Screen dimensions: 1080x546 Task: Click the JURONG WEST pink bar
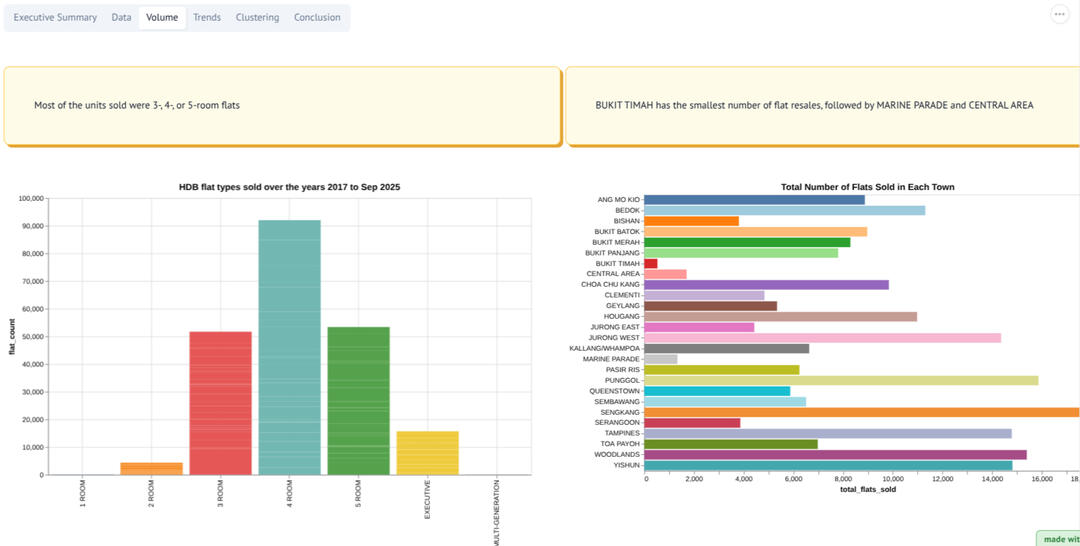click(x=822, y=338)
